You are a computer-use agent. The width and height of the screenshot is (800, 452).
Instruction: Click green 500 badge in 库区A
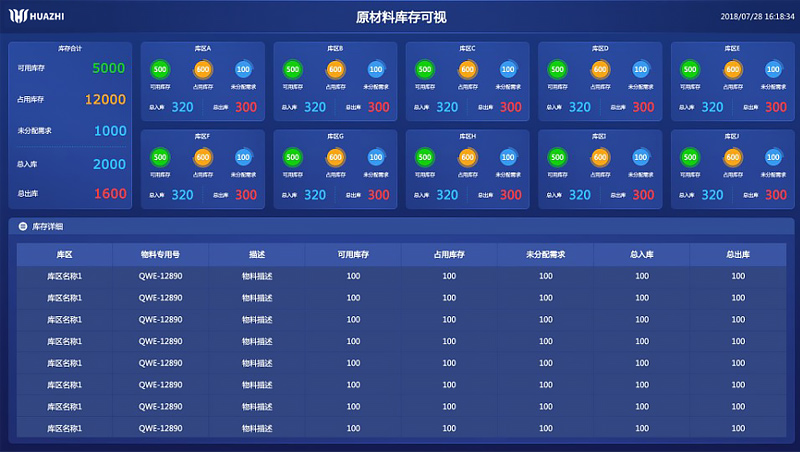point(160,69)
